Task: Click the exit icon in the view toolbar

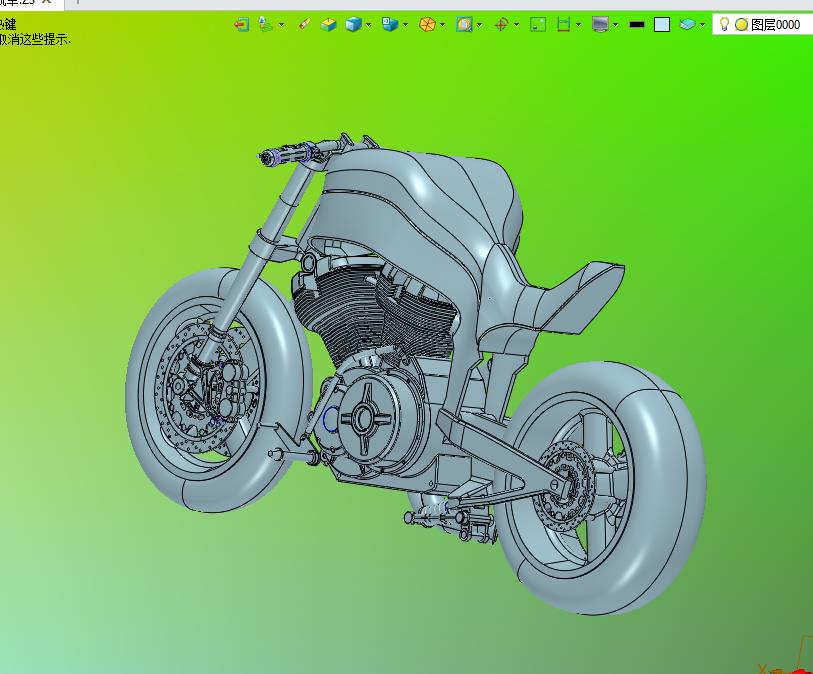Action: [x=241, y=24]
